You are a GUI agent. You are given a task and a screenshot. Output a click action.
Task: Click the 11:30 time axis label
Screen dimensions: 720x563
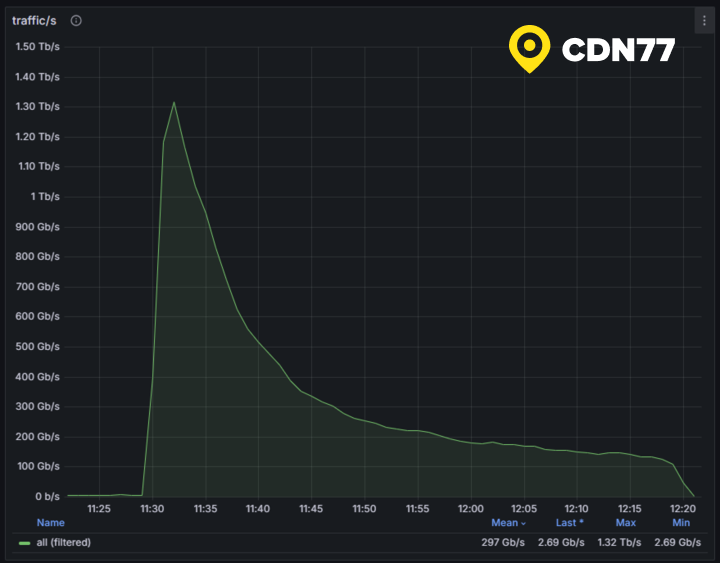(152, 509)
